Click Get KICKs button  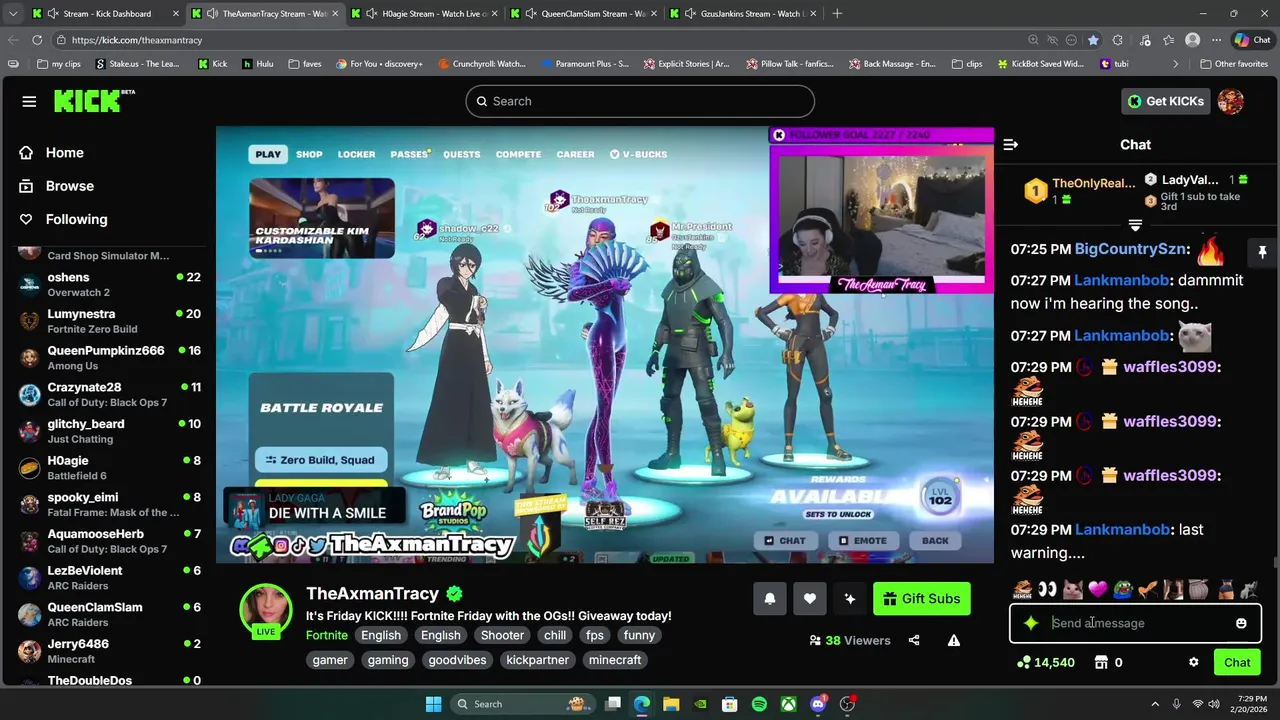[1166, 101]
